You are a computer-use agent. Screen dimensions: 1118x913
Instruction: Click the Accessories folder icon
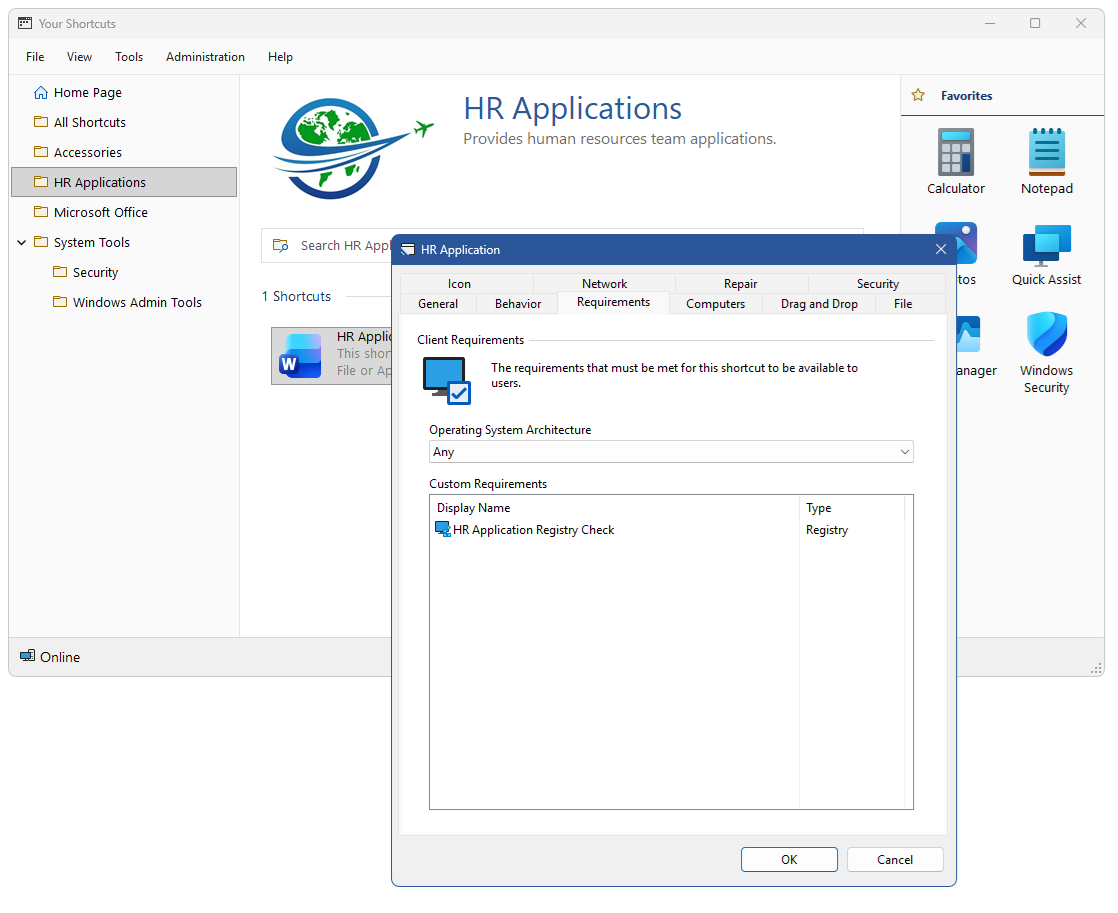(x=41, y=152)
